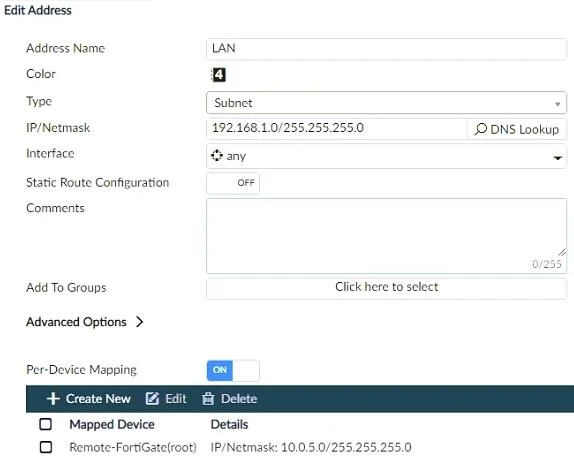Click Edit in the mapping toolbar
Screen dimensions: 574x456
[x=166, y=399]
